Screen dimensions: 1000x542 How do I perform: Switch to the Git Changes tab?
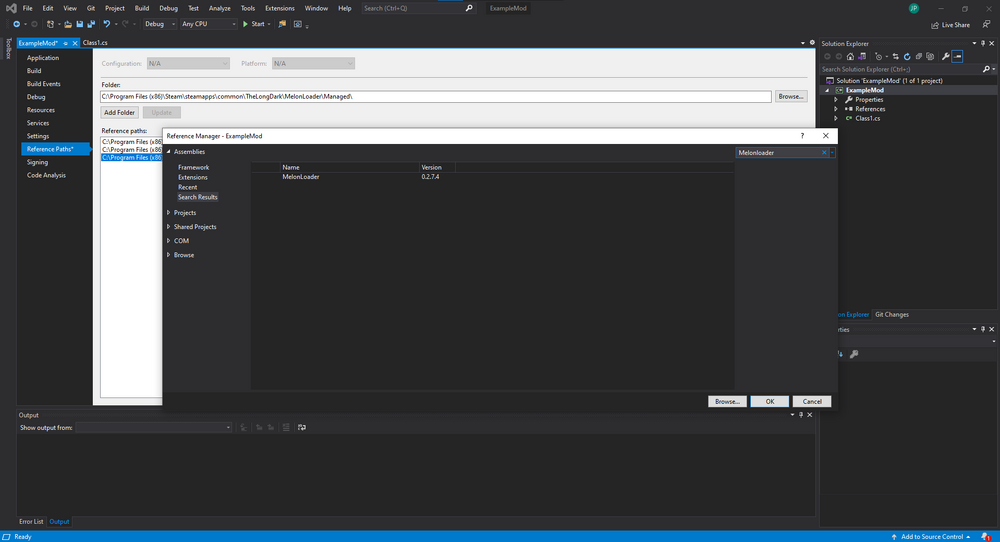(892, 314)
